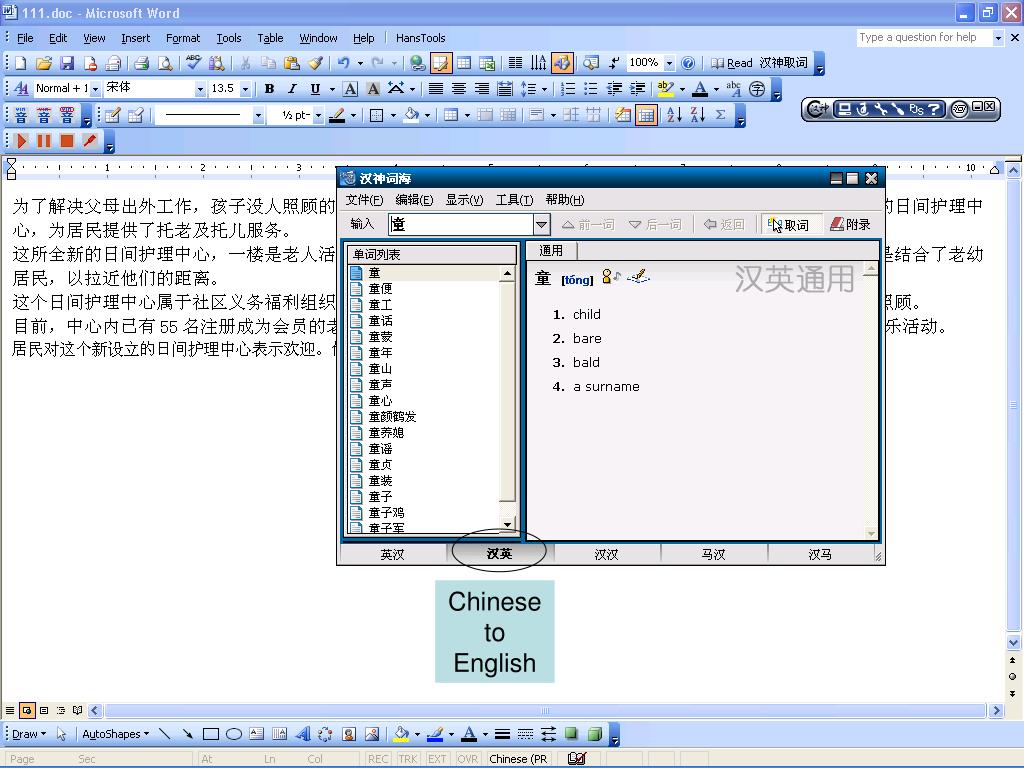Viewport: 1024px width, 768px height.
Task: Click the dictionary word input field
Action: click(x=461, y=225)
